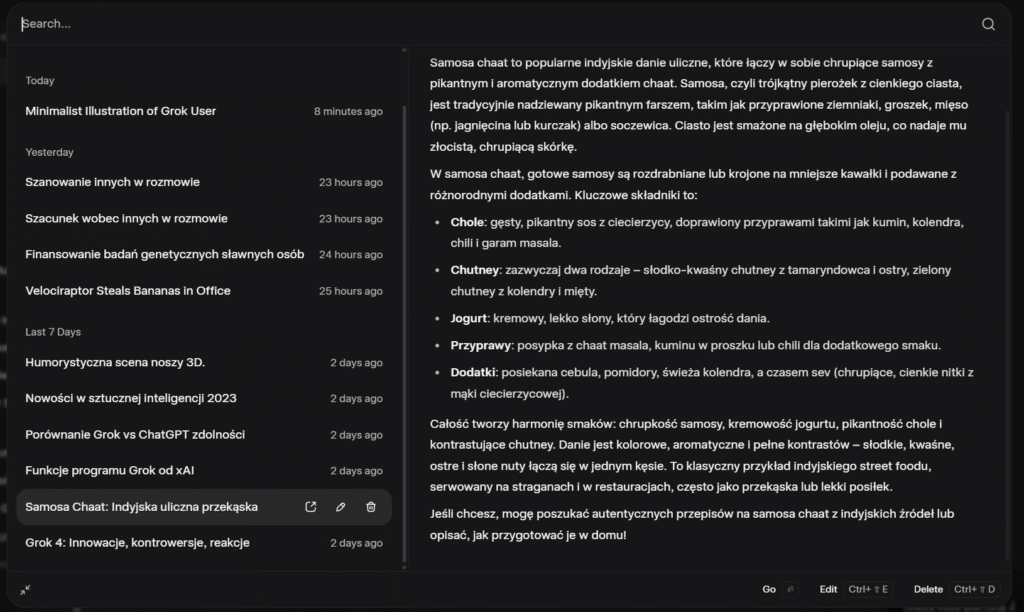Click the '8 minutes ago' timestamp
The height and width of the screenshot is (612, 1024).
tap(348, 112)
